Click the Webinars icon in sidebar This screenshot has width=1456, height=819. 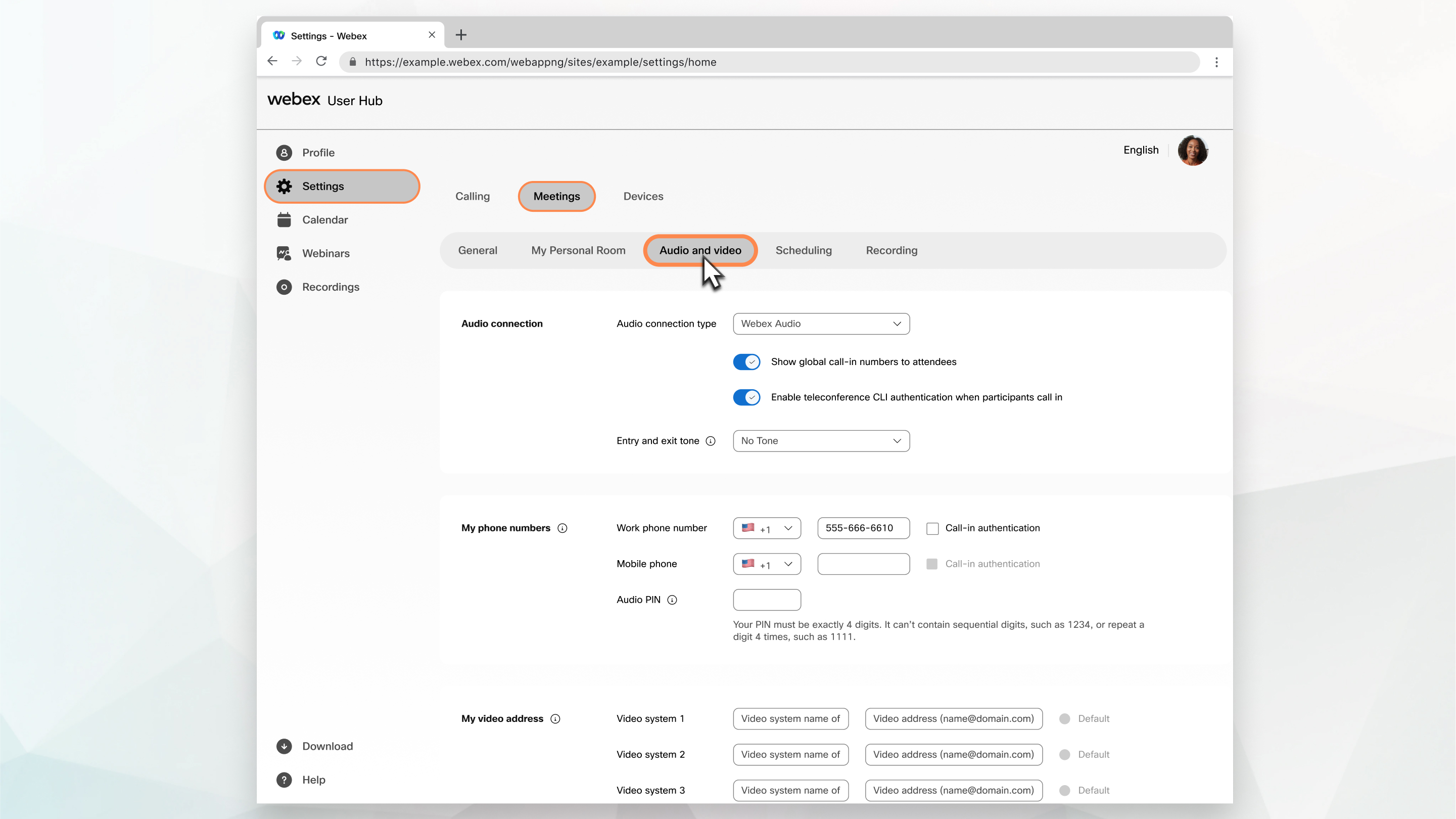coord(284,253)
